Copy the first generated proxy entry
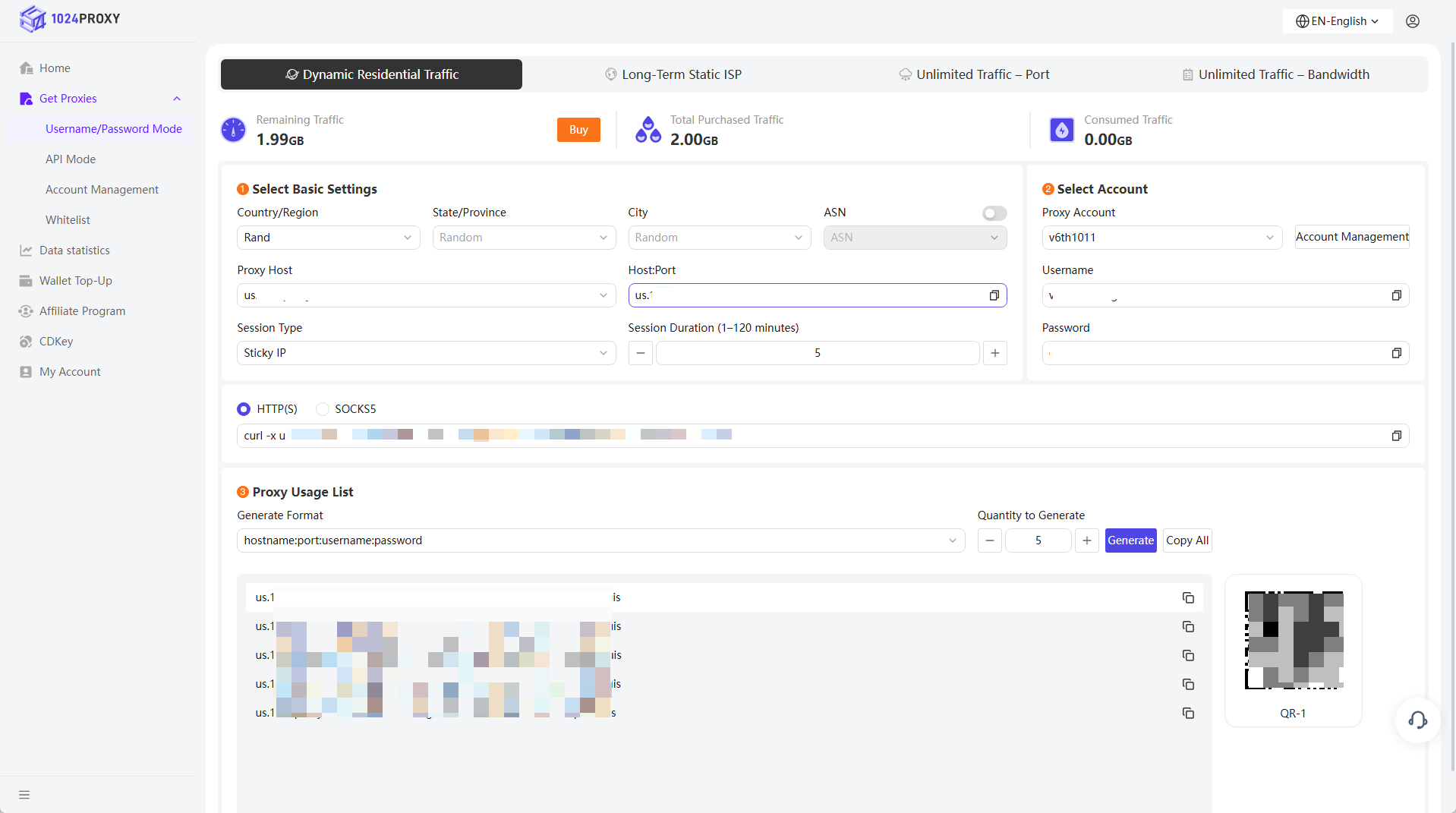The width and height of the screenshot is (1456, 813). point(1188,598)
